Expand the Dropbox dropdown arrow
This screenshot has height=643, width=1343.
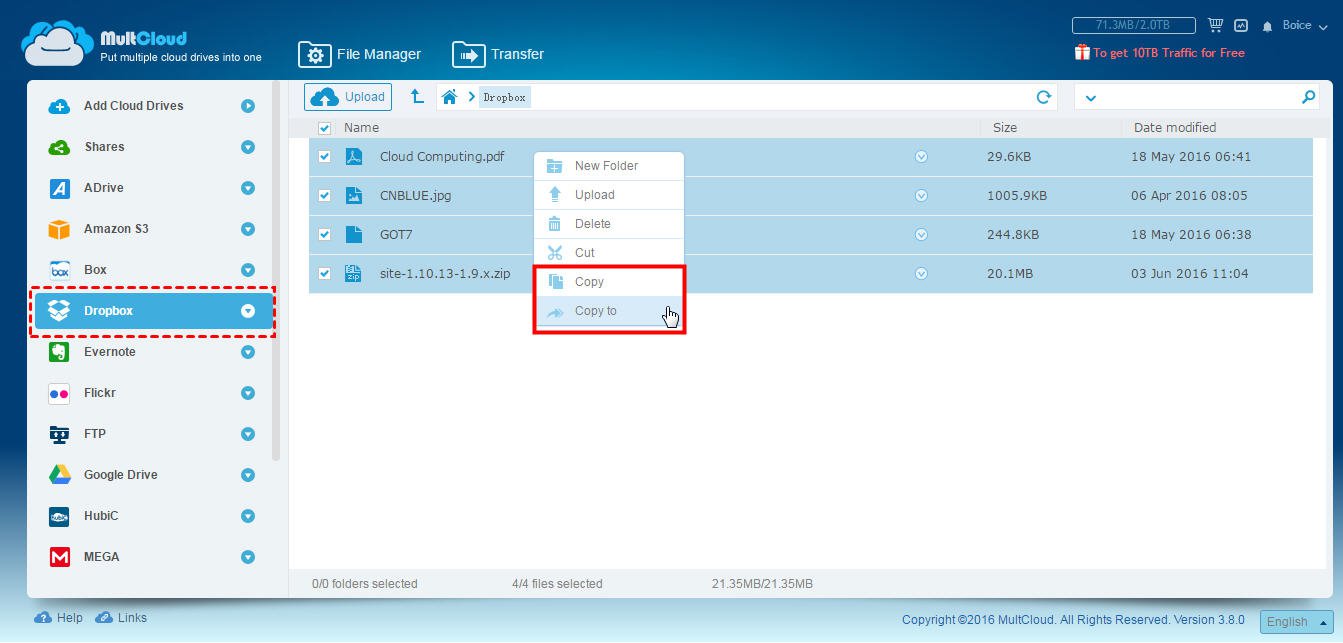coord(248,311)
